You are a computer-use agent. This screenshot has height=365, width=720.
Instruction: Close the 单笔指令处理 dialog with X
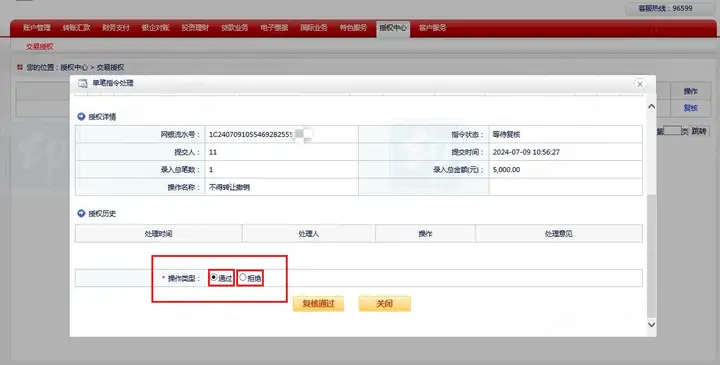point(640,84)
